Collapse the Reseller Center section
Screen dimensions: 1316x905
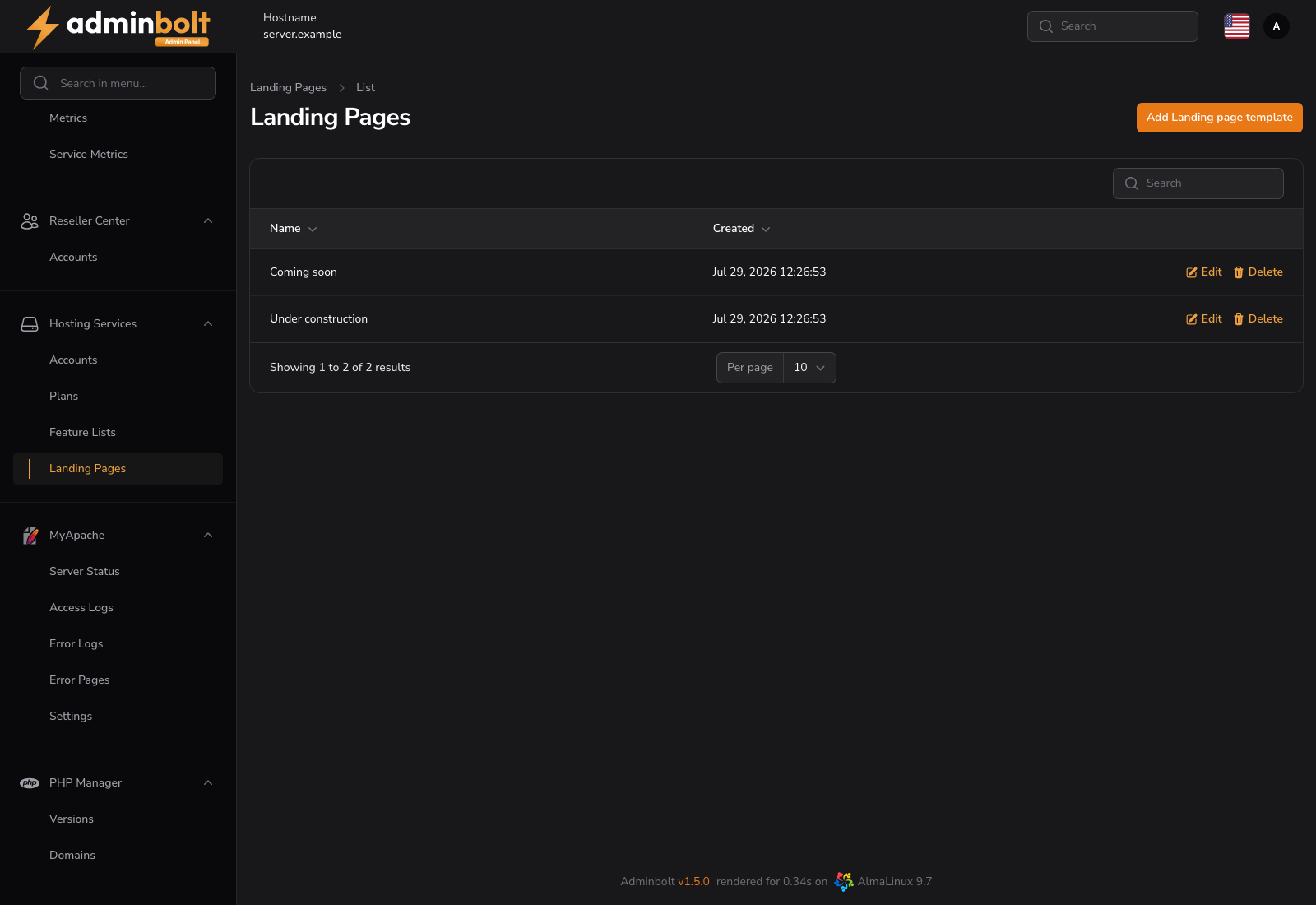point(208,220)
